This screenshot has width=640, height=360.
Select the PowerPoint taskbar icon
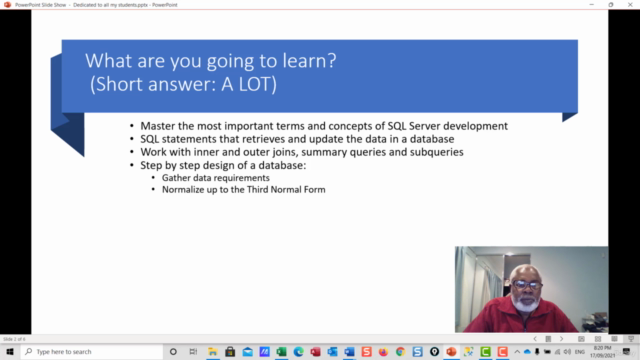pyautogui.click(x=451, y=351)
